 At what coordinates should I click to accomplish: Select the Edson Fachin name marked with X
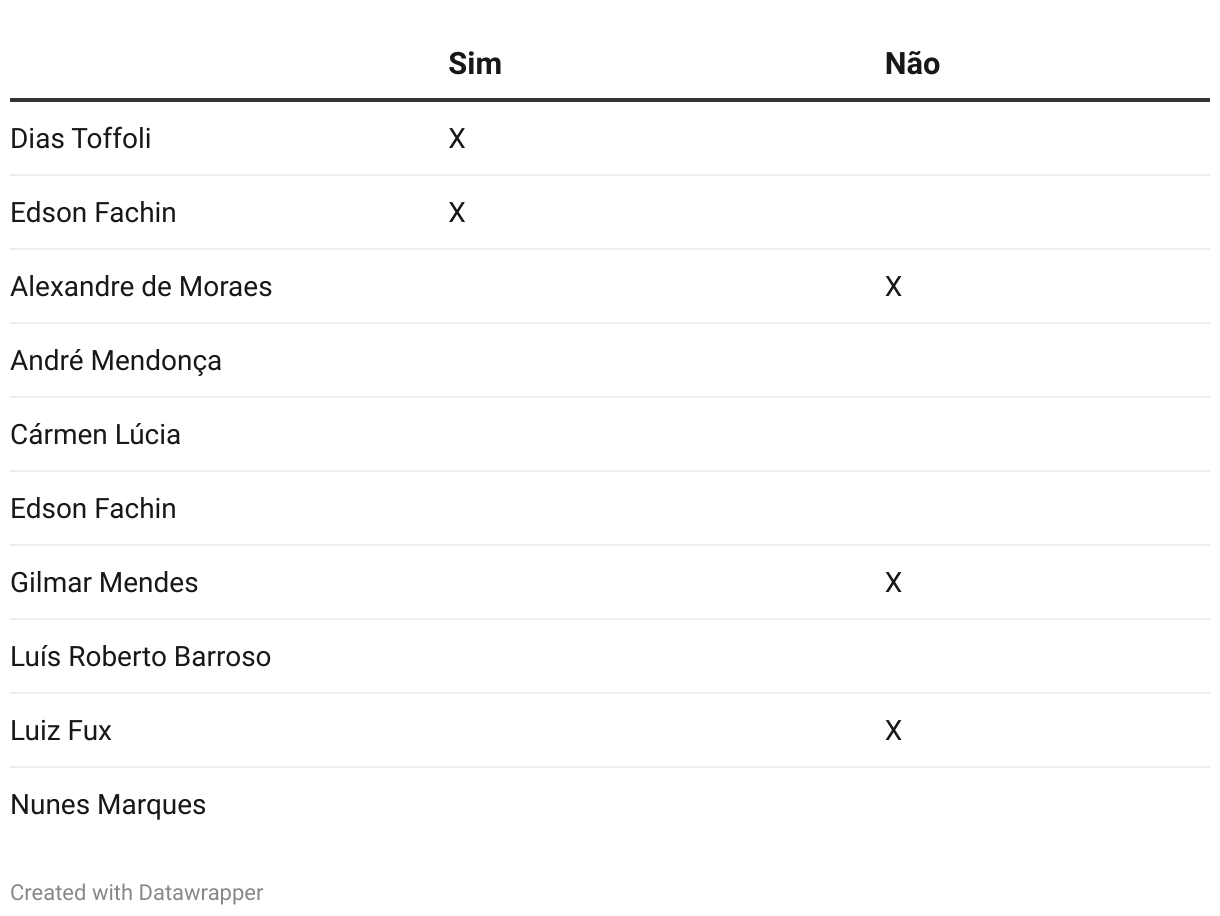[93, 212]
